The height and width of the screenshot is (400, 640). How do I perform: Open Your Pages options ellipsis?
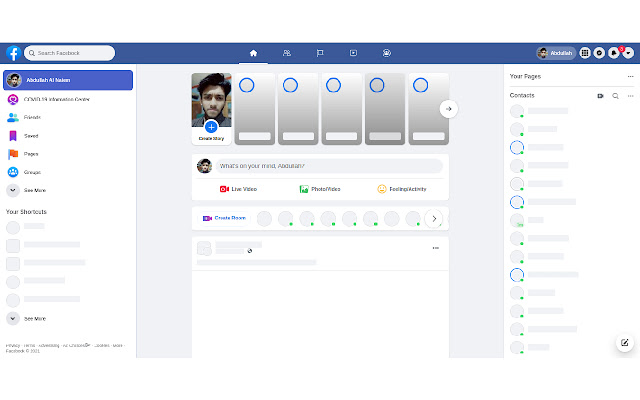[631, 76]
